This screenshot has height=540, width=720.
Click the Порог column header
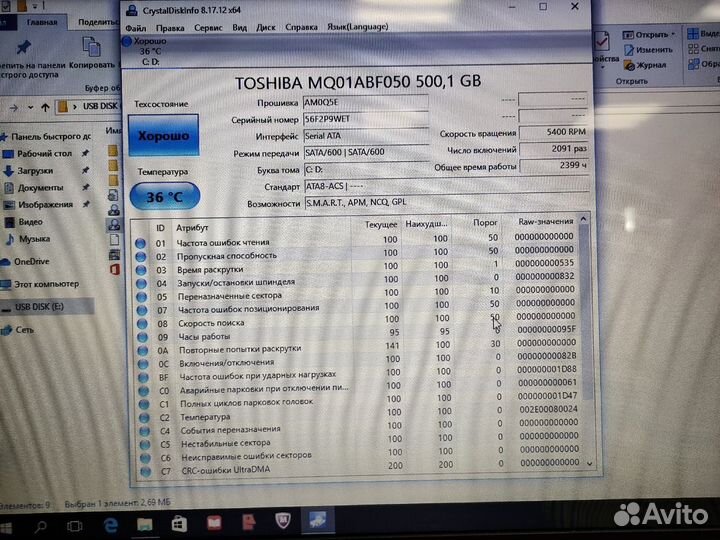click(x=485, y=223)
